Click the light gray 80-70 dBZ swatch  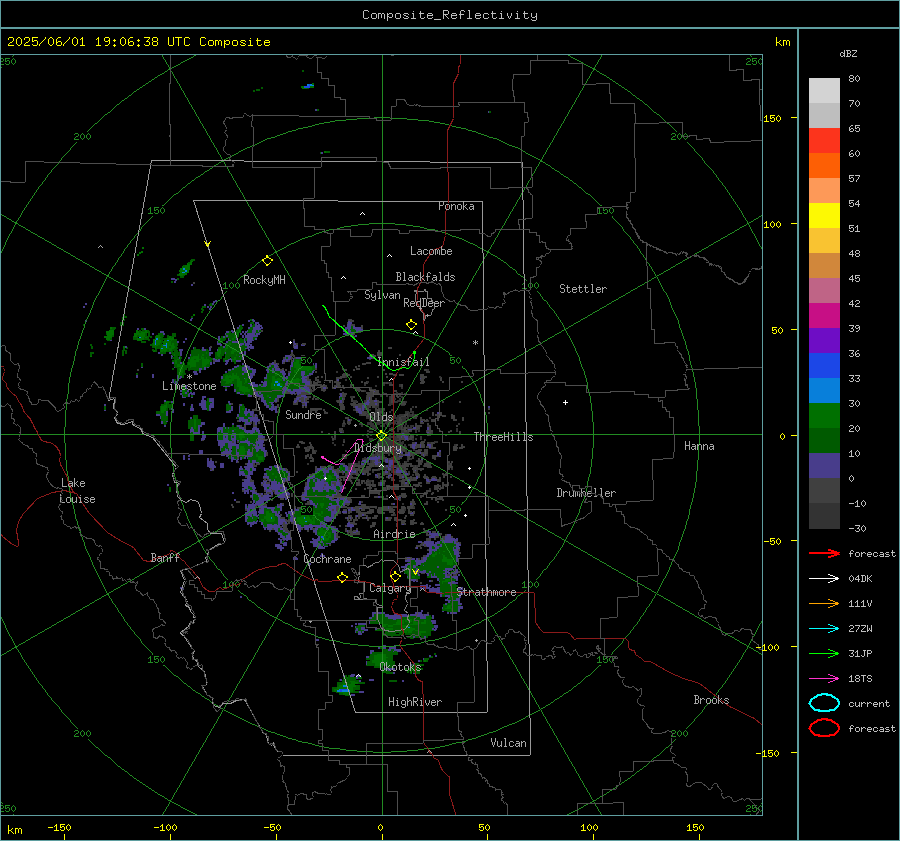coord(824,91)
